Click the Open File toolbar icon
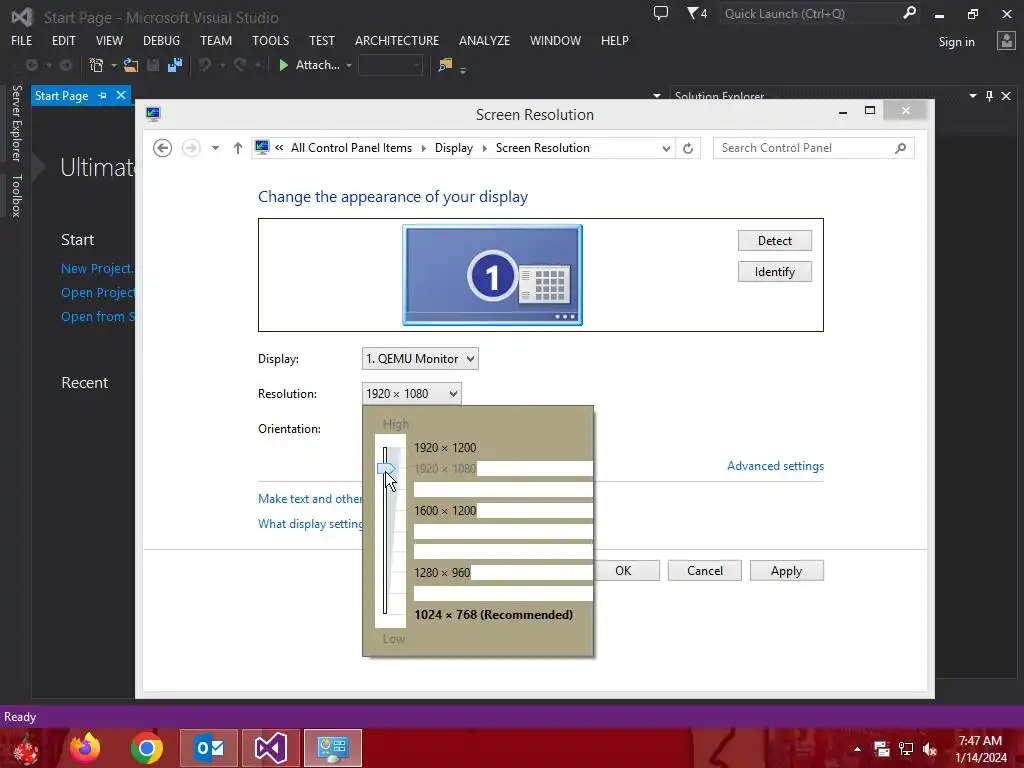Screen dimensions: 1024x768 (131, 65)
